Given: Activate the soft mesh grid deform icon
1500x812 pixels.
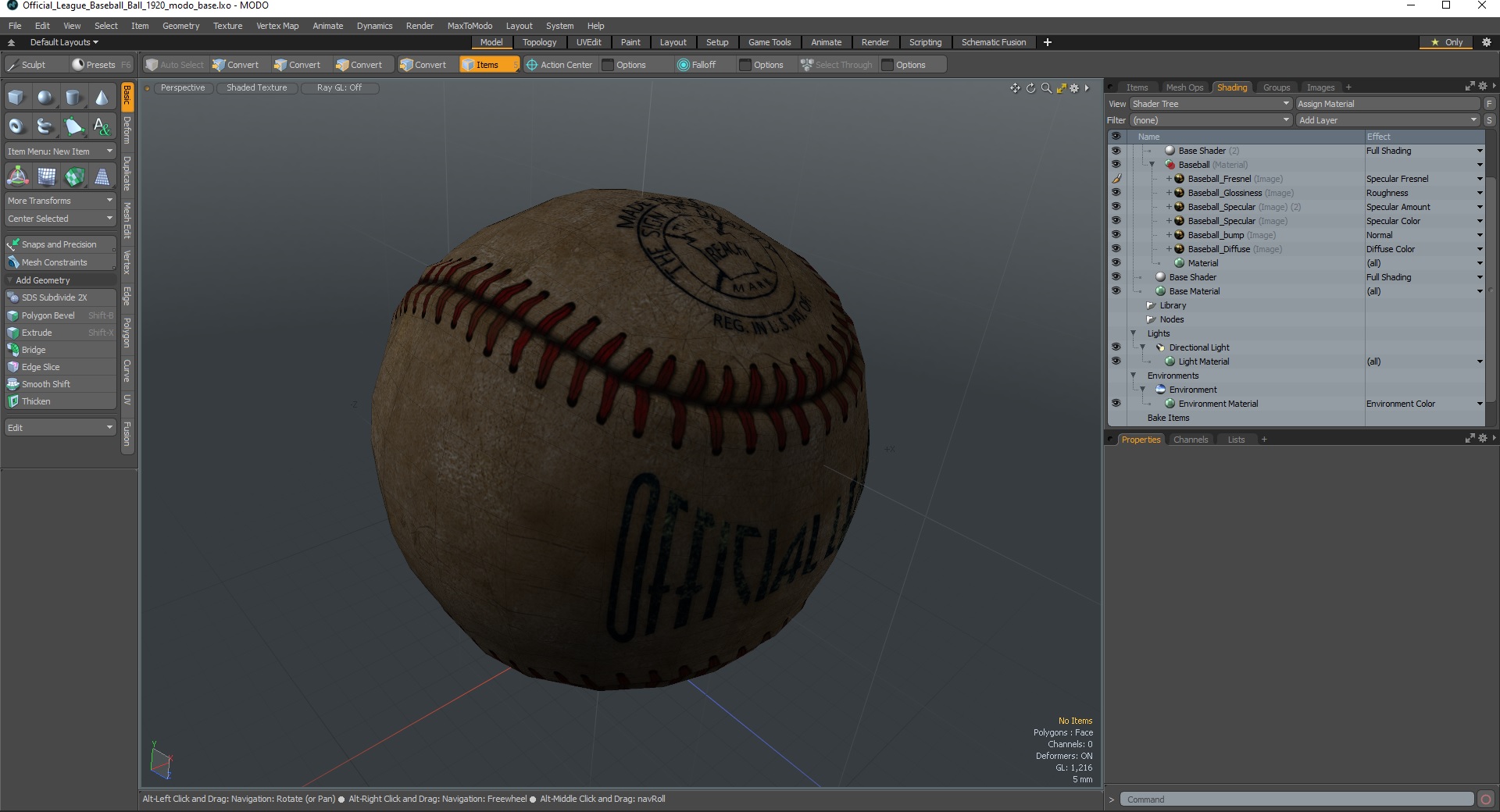Looking at the screenshot, I should 46,177.
